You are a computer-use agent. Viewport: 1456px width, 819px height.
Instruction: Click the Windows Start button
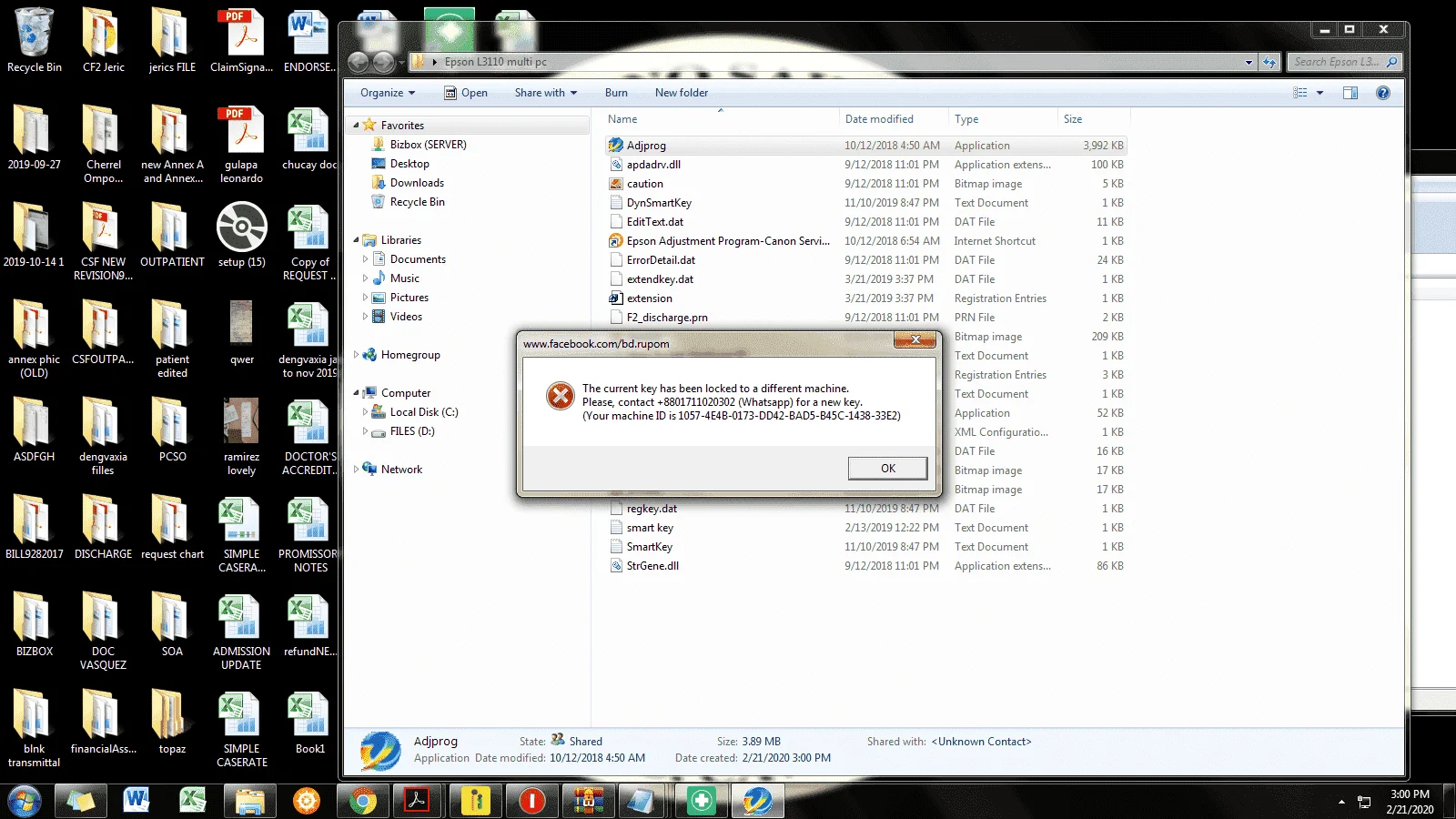click(25, 801)
